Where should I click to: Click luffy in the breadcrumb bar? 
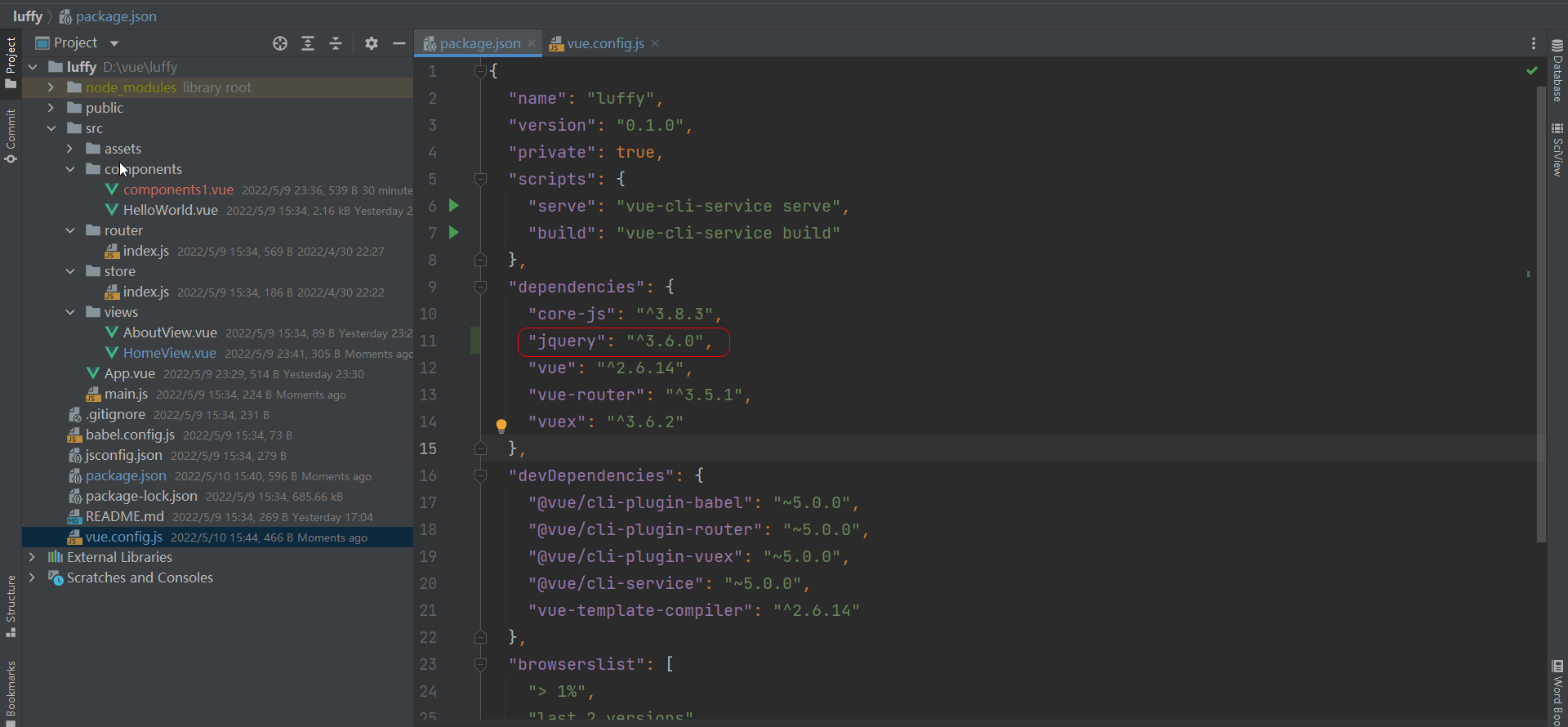click(x=28, y=16)
